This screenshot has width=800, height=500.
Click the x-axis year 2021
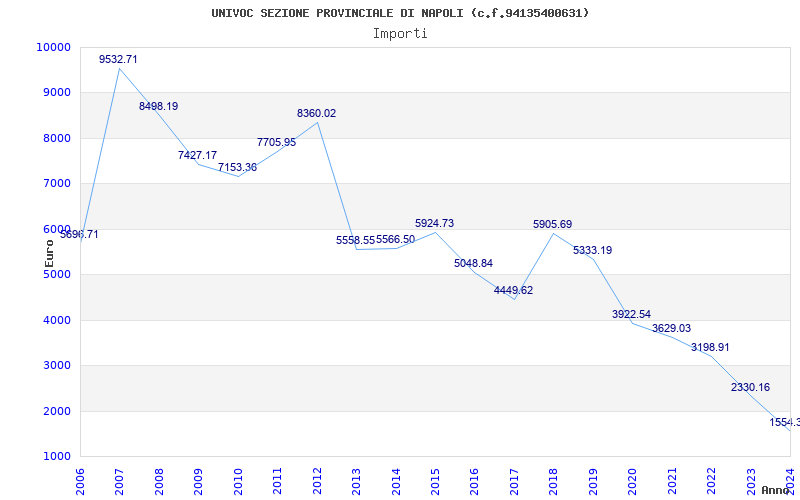click(672, 480)
